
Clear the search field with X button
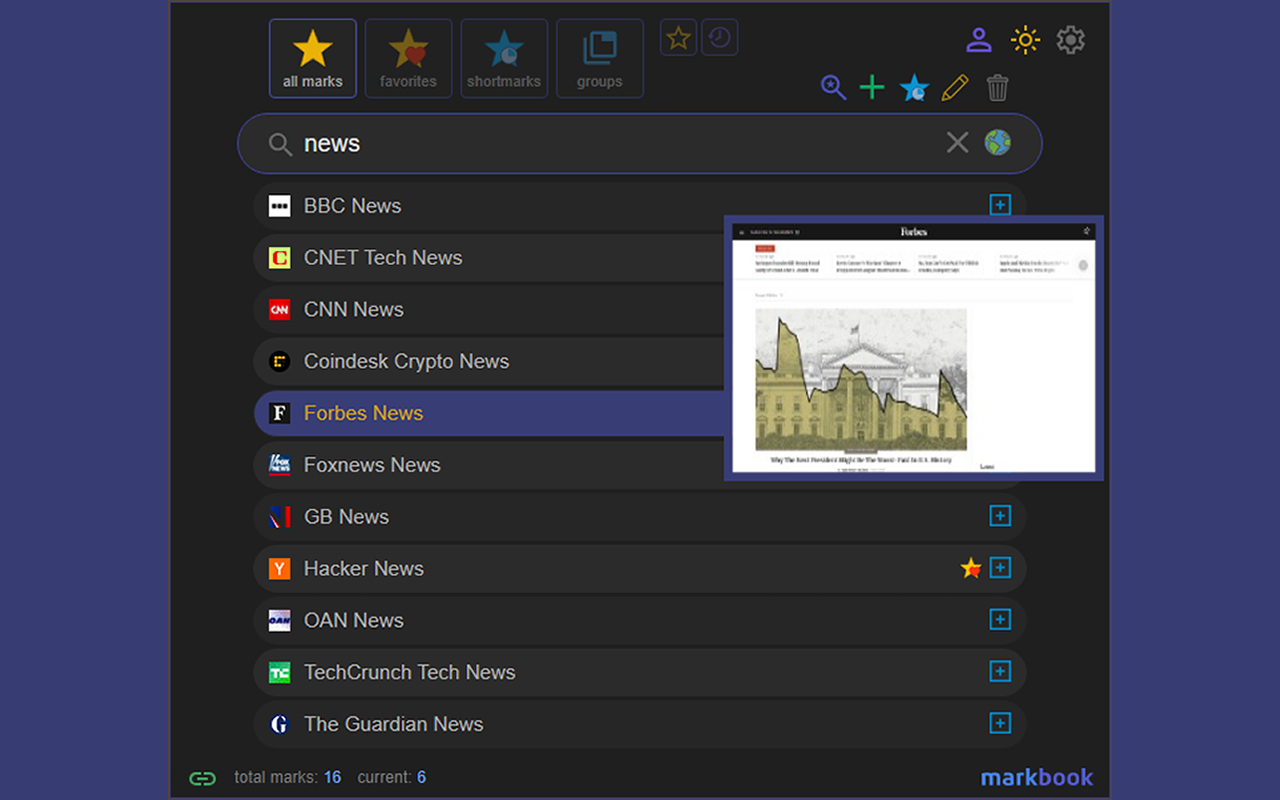pyautogui.click(x=957, y=143)
